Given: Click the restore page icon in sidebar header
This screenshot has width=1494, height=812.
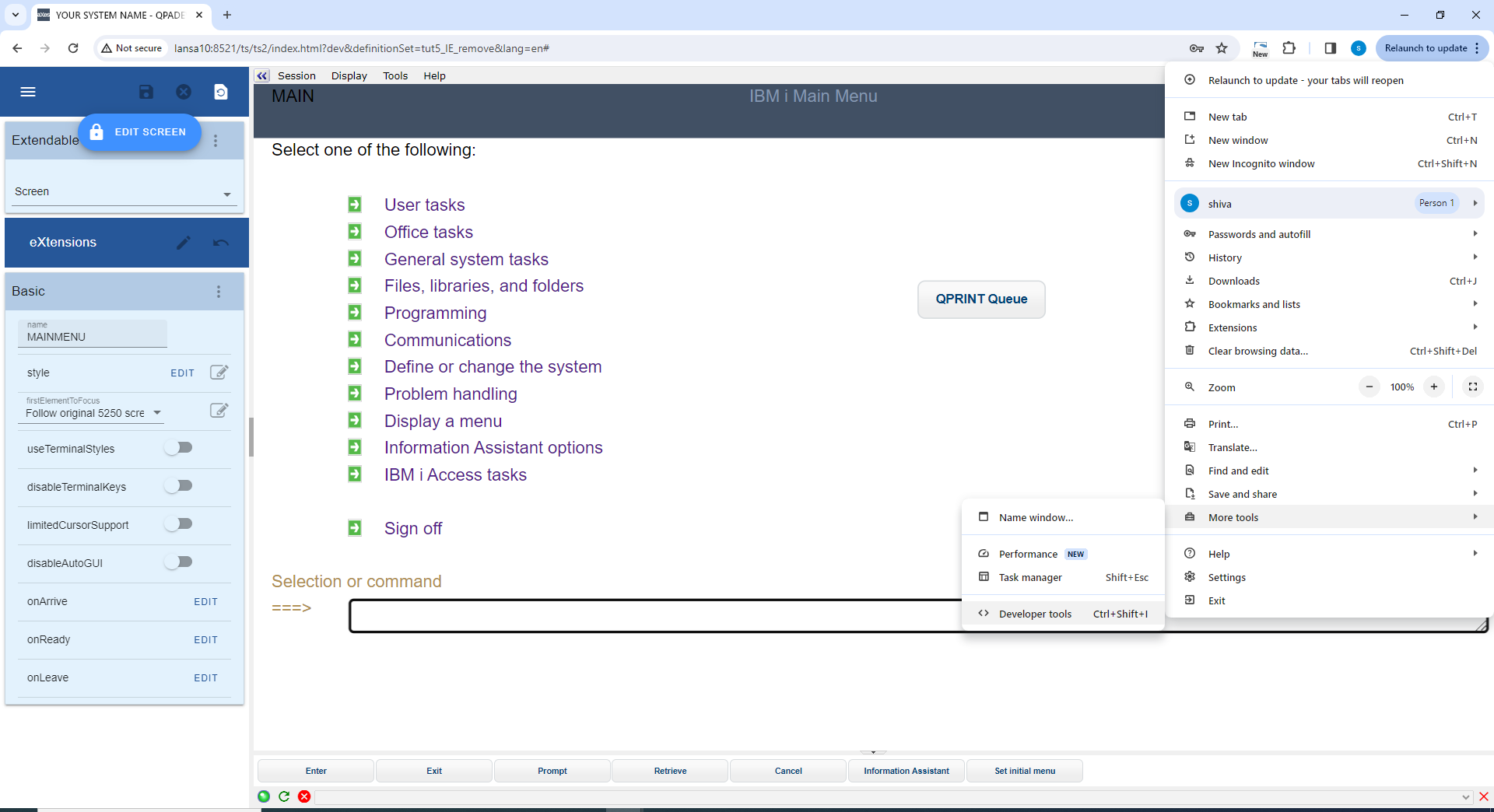Looking at the screenshot, I should click(x=221, y=92).
